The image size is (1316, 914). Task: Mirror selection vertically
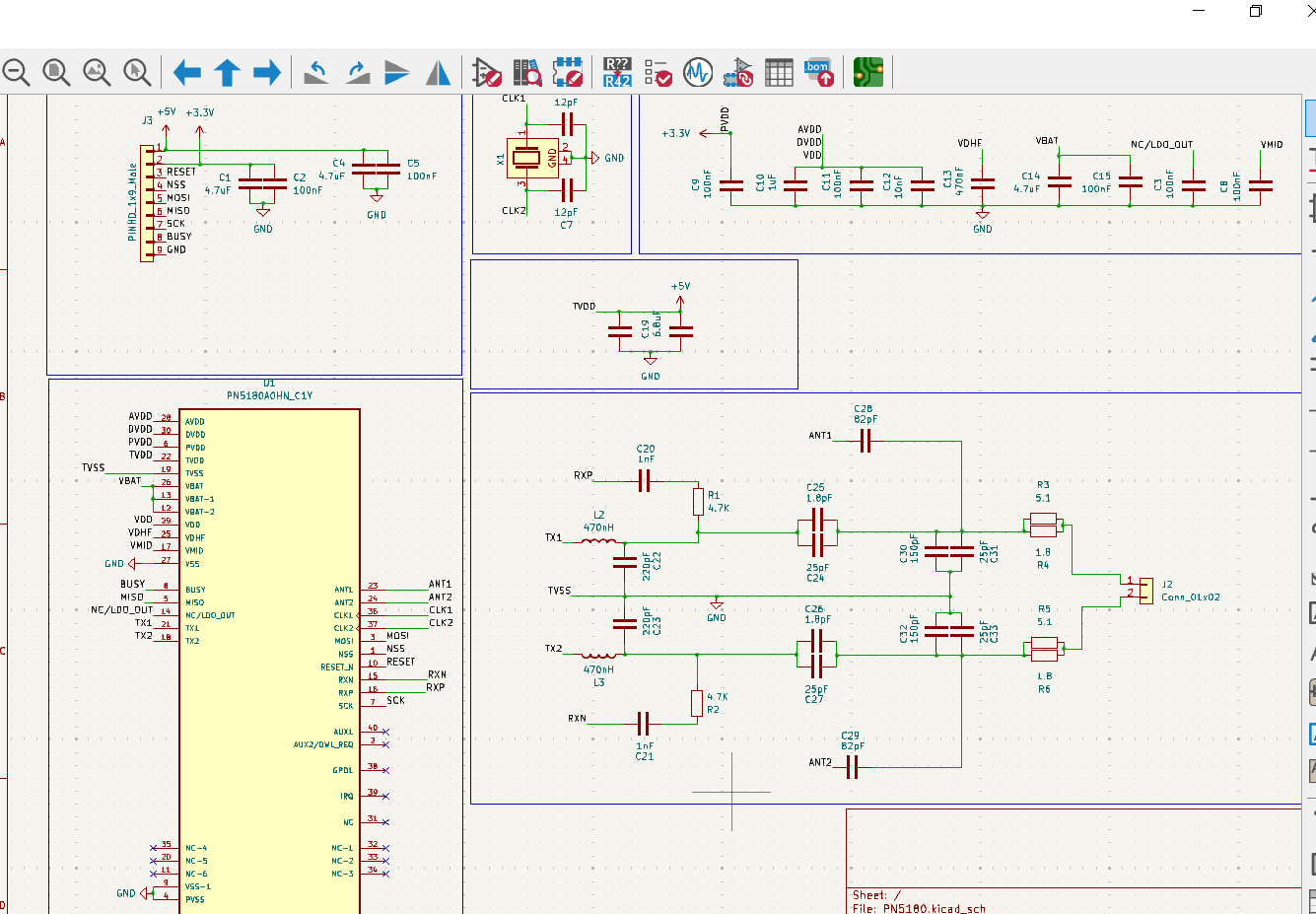[397, 72]
